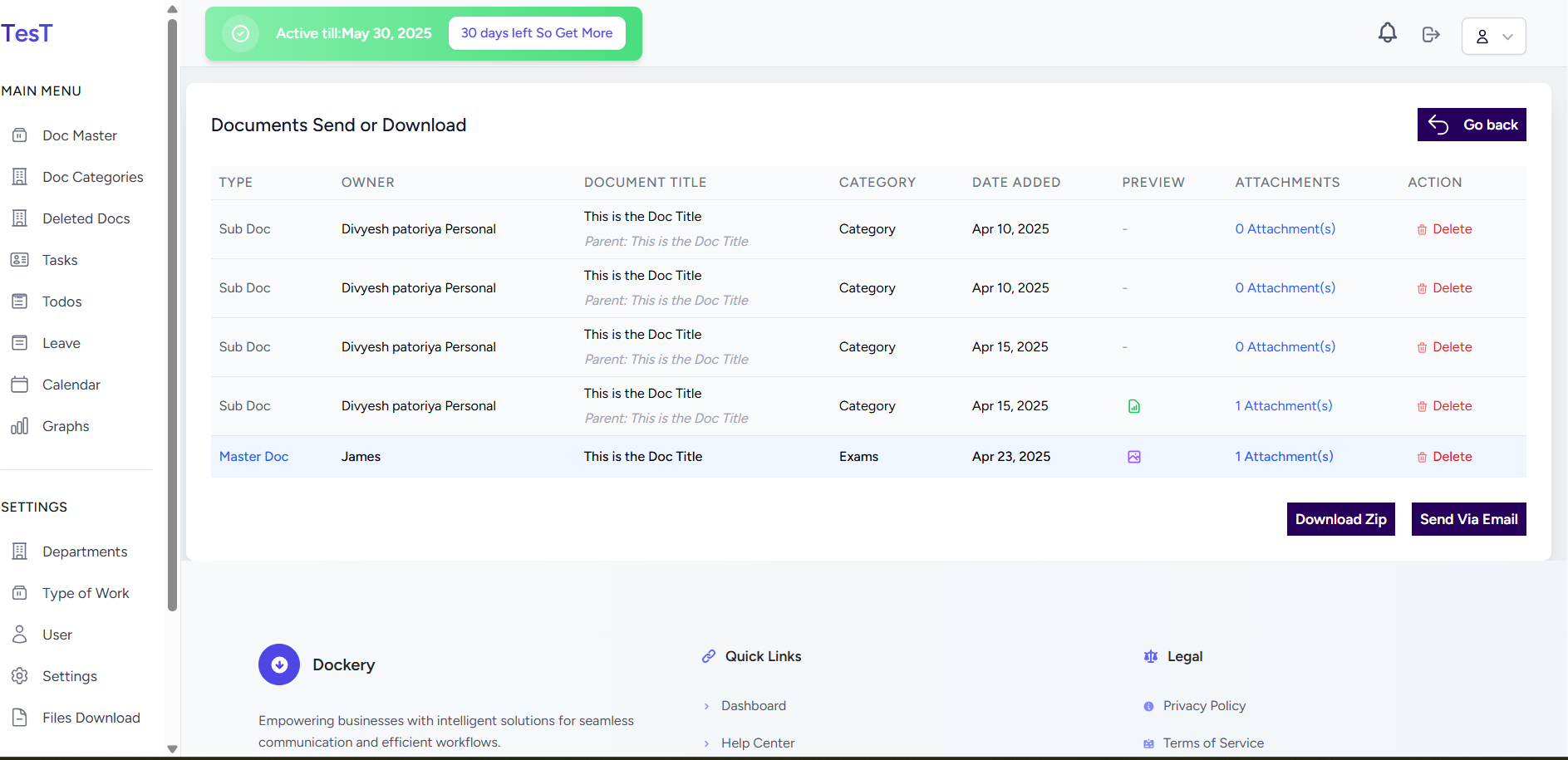Open Help Center quick link
The image size is (1568, 760).
(758, 743)
